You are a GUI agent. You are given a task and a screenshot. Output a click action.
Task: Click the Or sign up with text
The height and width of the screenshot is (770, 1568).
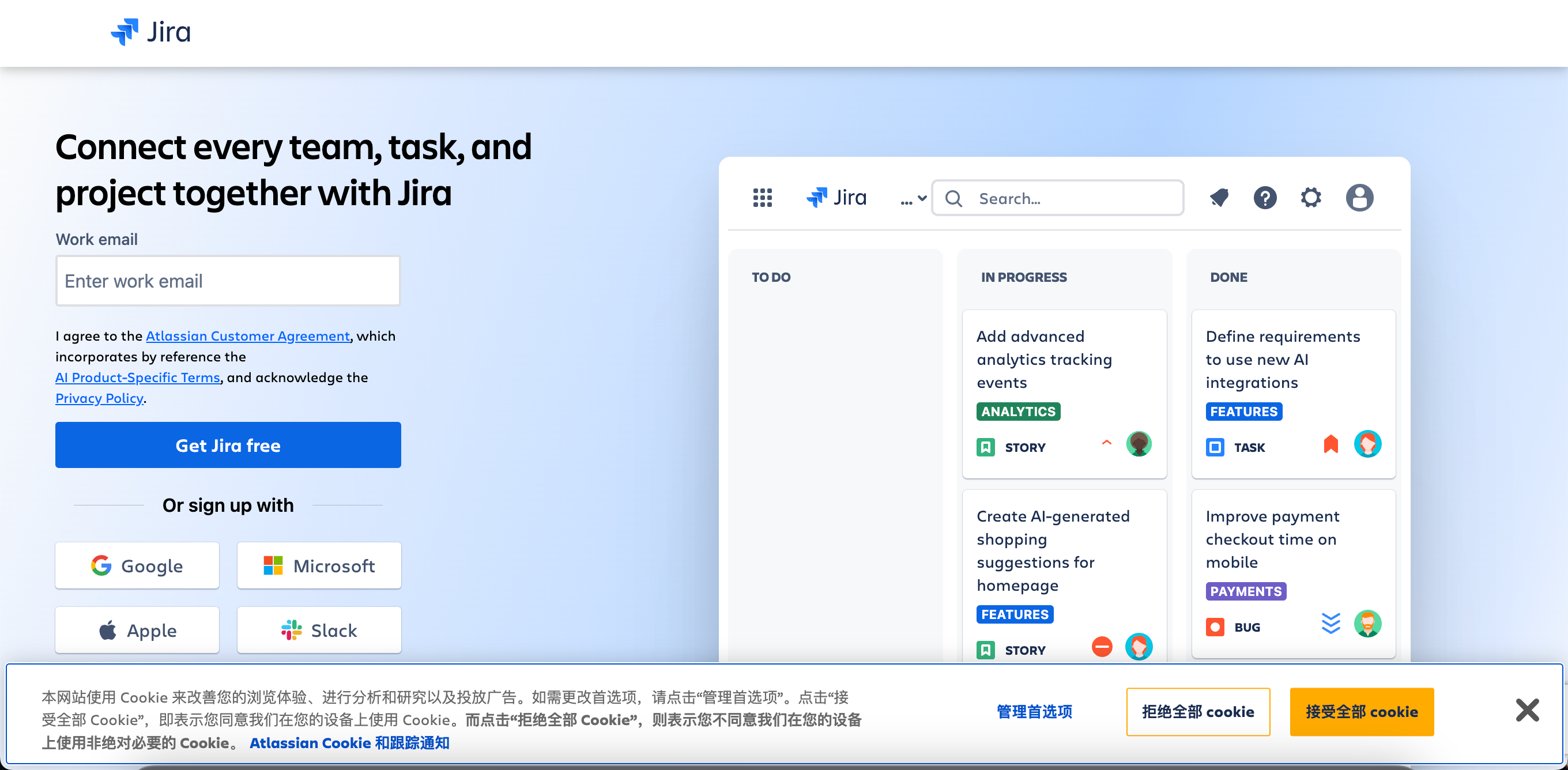click(x=228, y=505)
